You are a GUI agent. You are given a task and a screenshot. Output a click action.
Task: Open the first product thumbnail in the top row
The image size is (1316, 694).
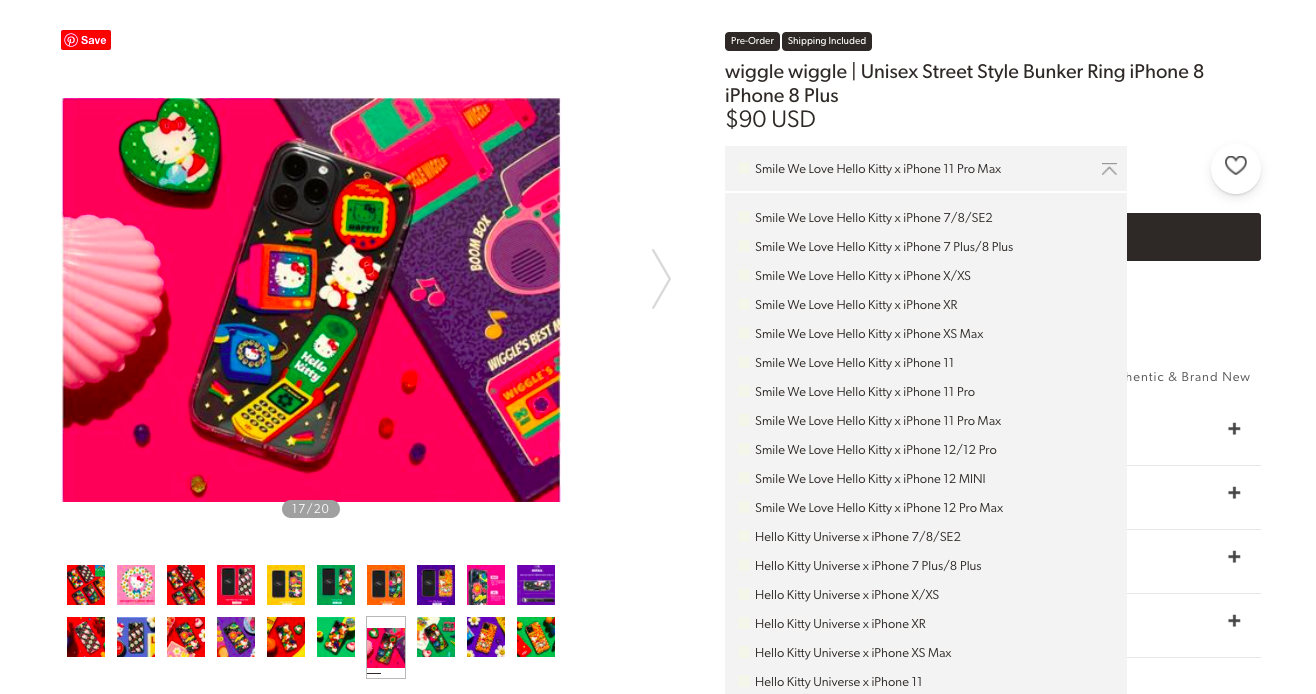point(86,585)
